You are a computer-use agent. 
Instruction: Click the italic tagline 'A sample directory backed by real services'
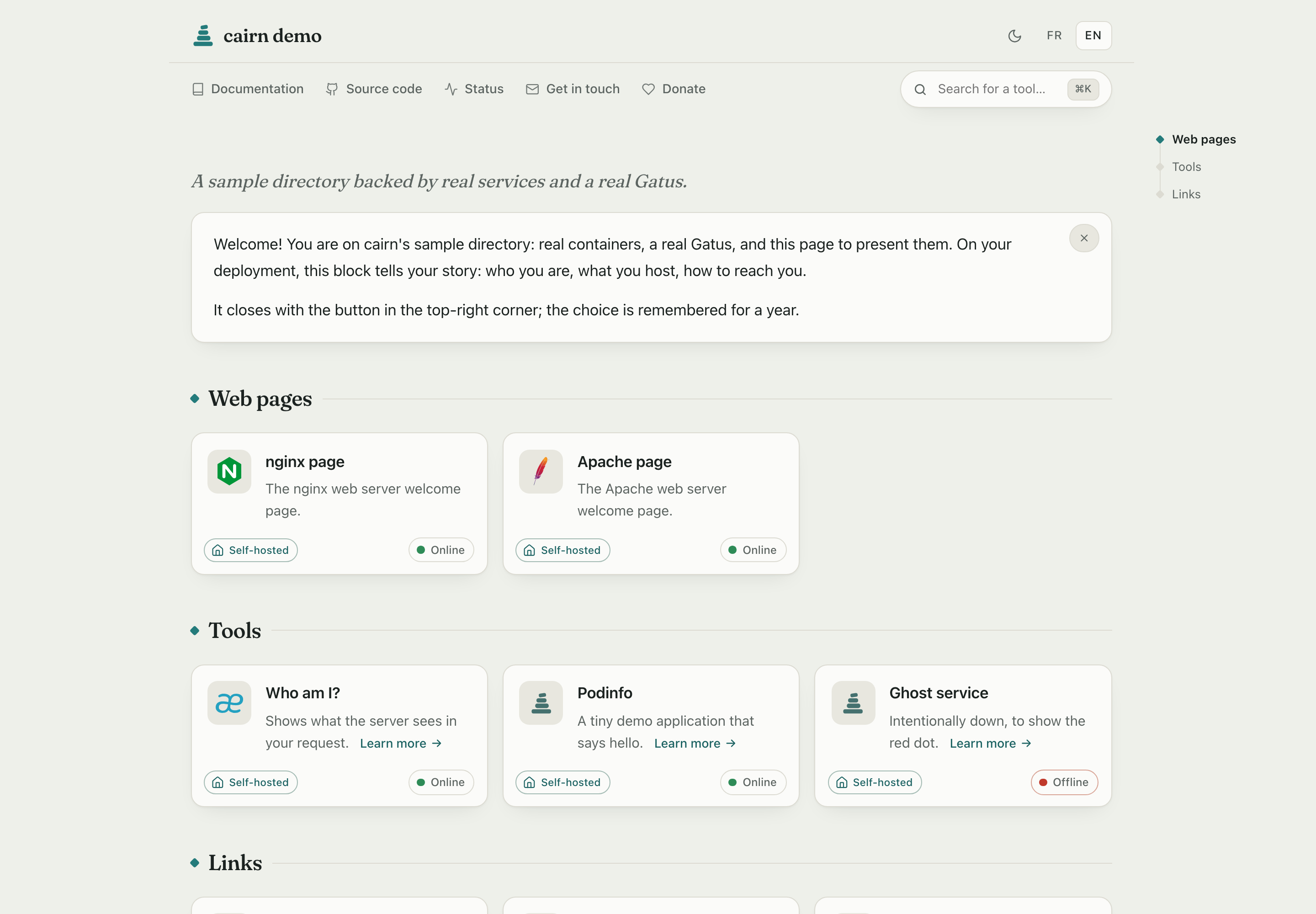pyautogui.click(x=439, y=181)
